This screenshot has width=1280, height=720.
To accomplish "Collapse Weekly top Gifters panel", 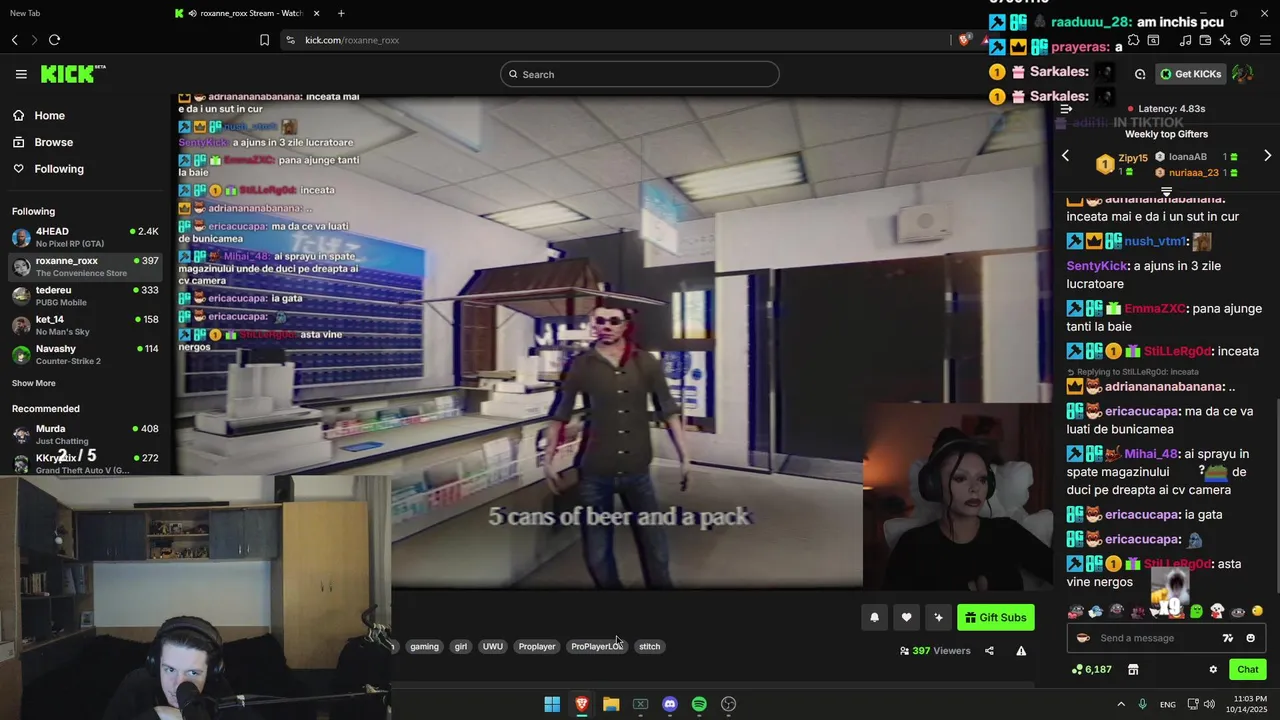I will pyautogui.click(x=1166, y=190).
